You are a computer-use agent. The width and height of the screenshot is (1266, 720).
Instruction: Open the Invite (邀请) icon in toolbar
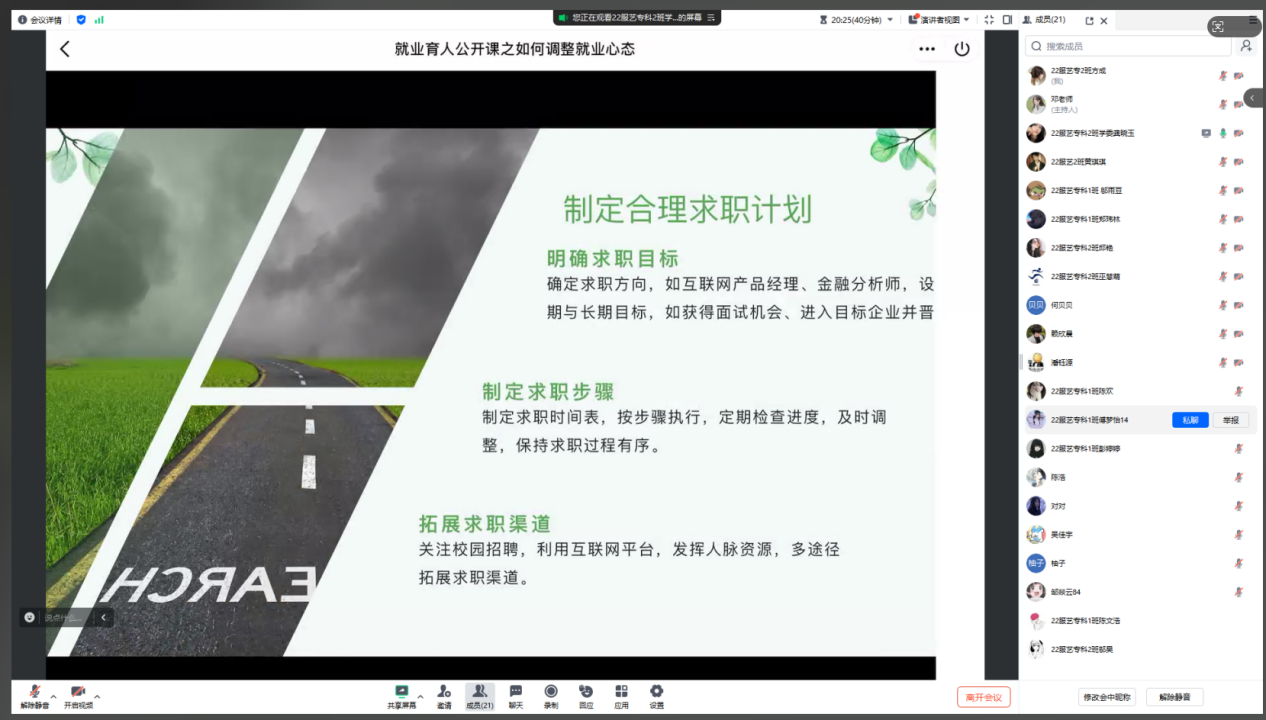coord(443,691)
